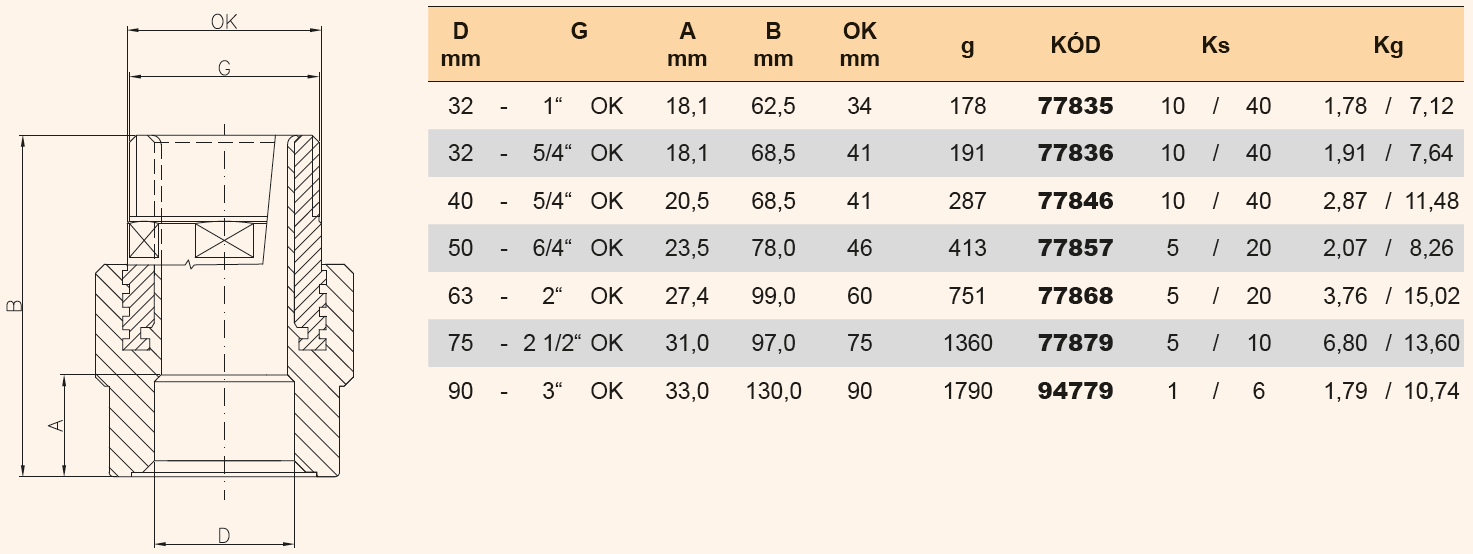Click product code 77835
Image resolution: width=1473 pixels, height=554 pixels.
[1075, 106]
